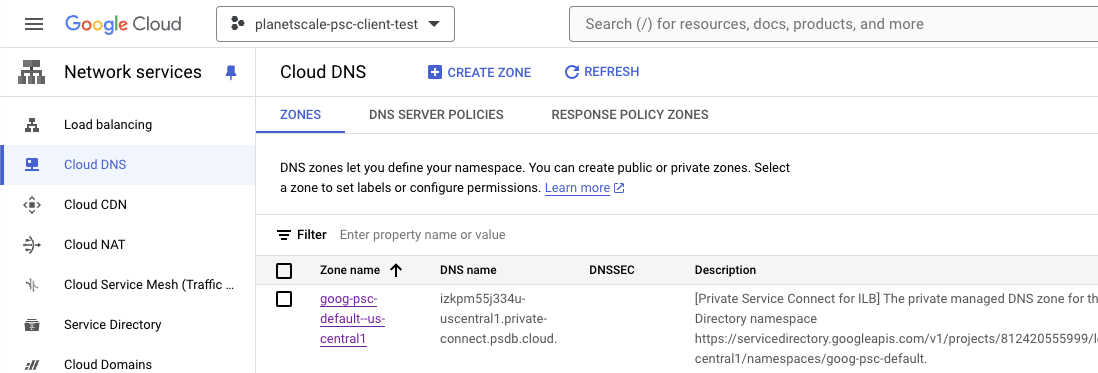Click the Private Service Connect for ILB description
The width and height of the screenshot is (1098, 373).
(896, 329)
